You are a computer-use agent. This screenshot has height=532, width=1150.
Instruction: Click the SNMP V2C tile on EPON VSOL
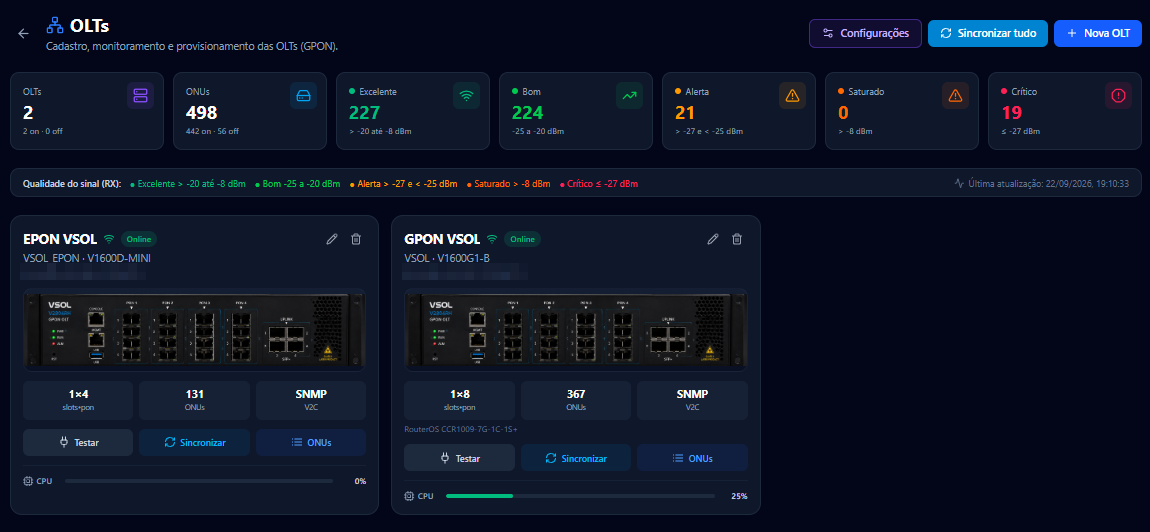[311, 400]
